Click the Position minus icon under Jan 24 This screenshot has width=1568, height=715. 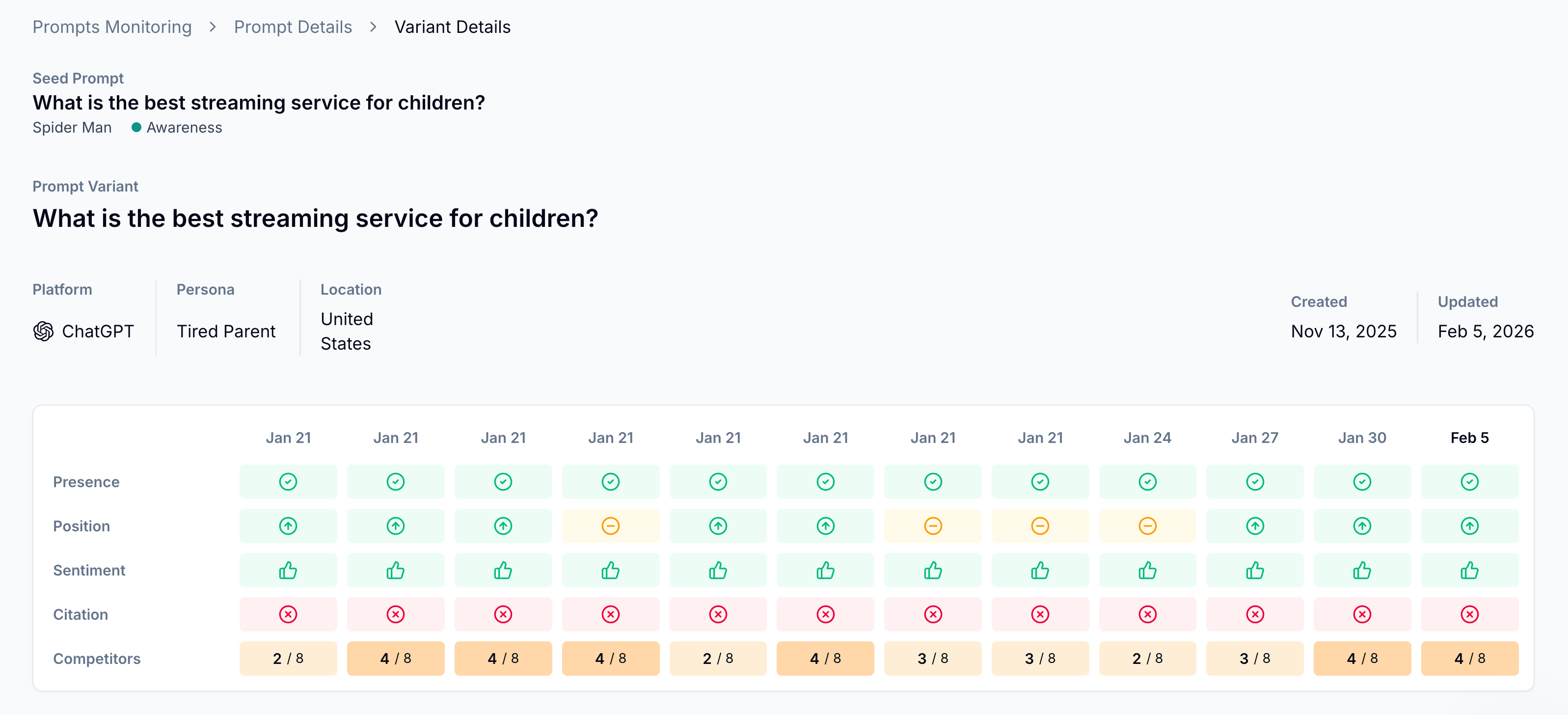1147,525
